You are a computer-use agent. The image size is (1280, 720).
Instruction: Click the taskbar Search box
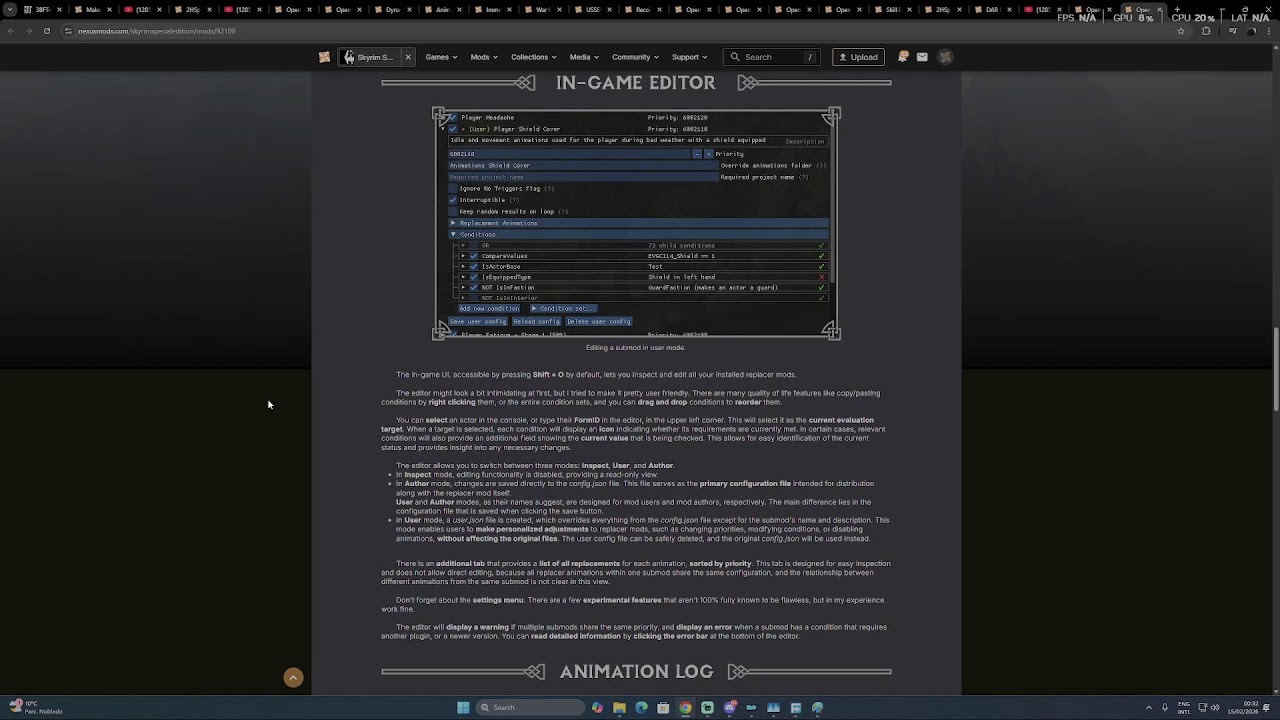tap(528, 708)
